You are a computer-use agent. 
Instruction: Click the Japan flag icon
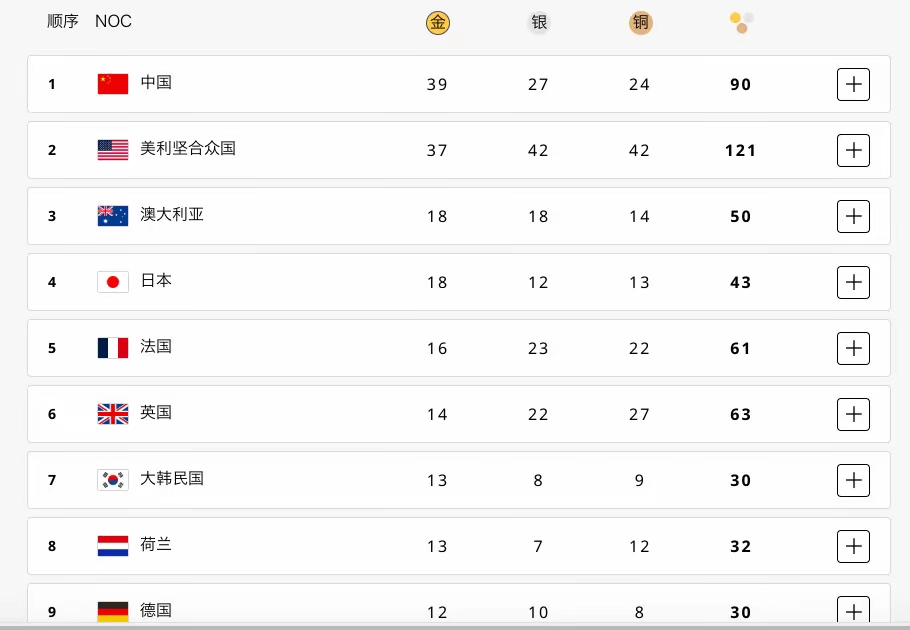point(113,282)
